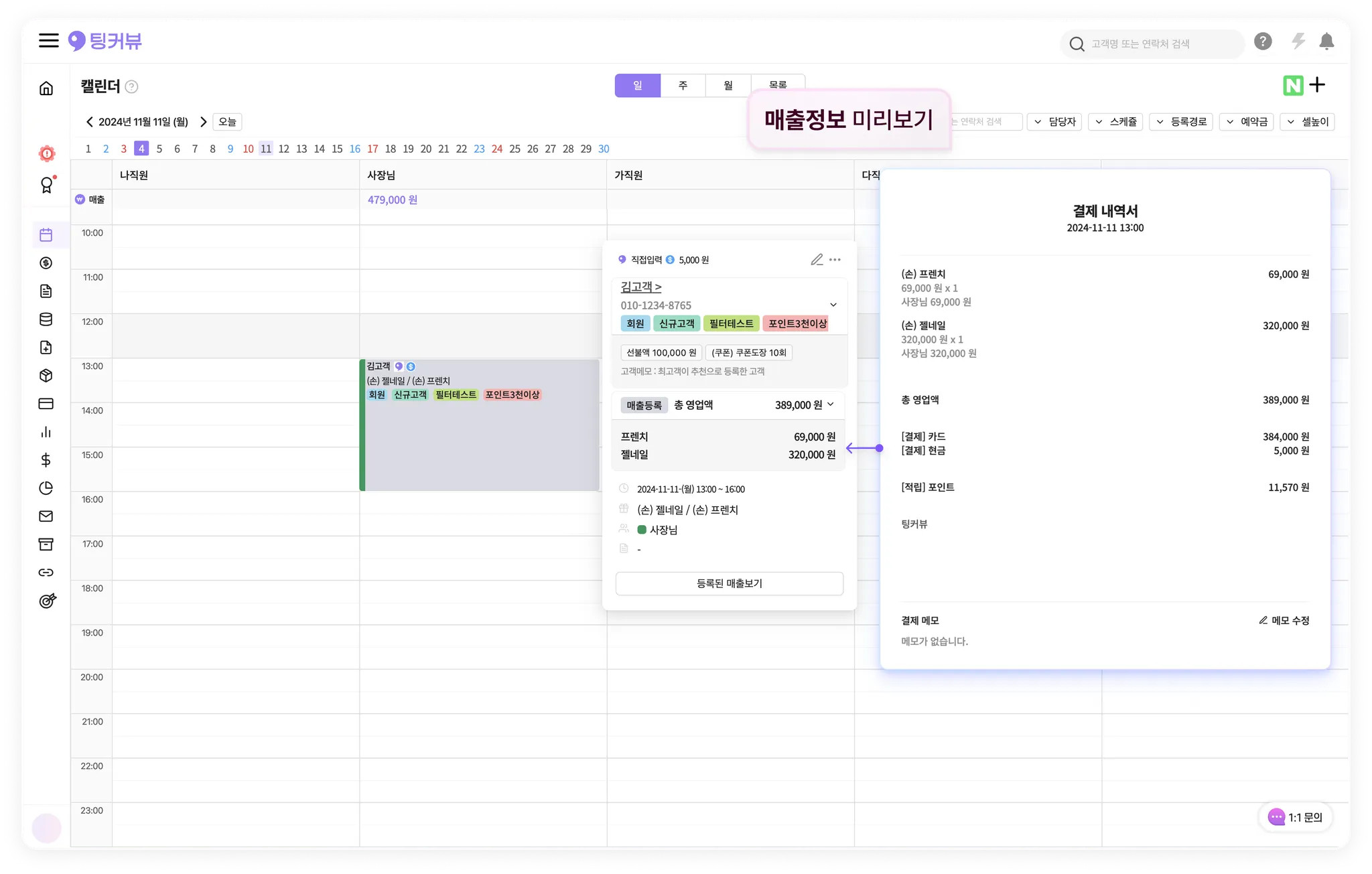Switch to the 월 view tab
This screenshot has width=1372, height=874.
(x=728, y=86)
